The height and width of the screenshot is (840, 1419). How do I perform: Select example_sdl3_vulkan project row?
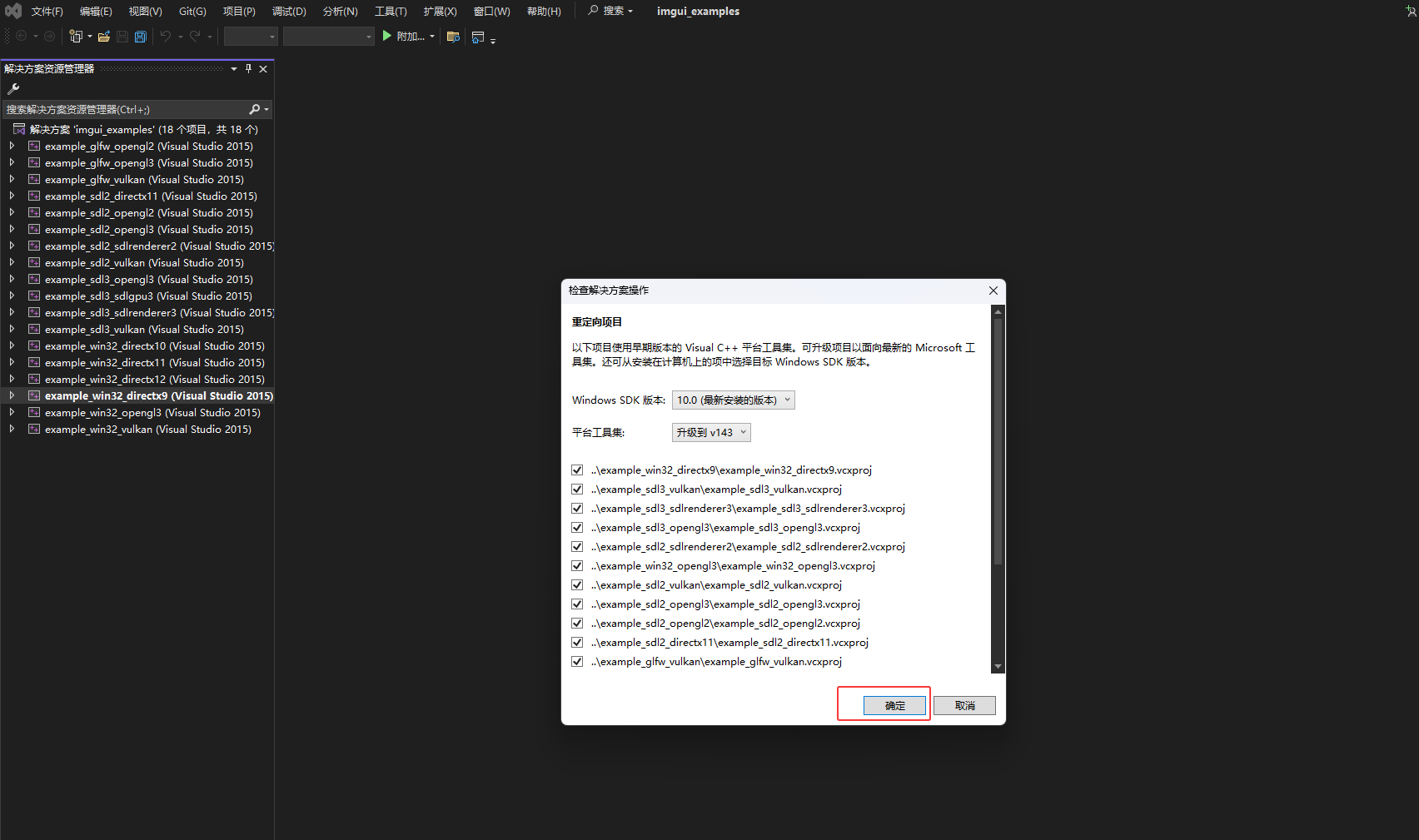pyautogui.click(x=137, y=329)
